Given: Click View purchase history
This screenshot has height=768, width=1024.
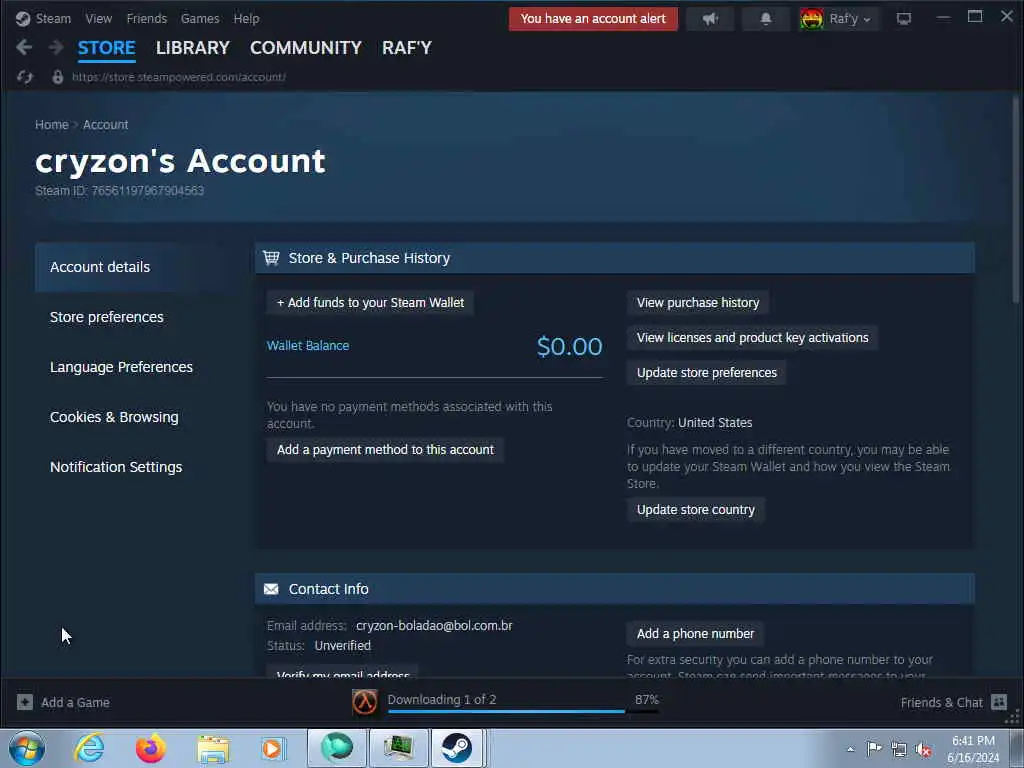Looking at the screenshot, I should pos(697,303).
